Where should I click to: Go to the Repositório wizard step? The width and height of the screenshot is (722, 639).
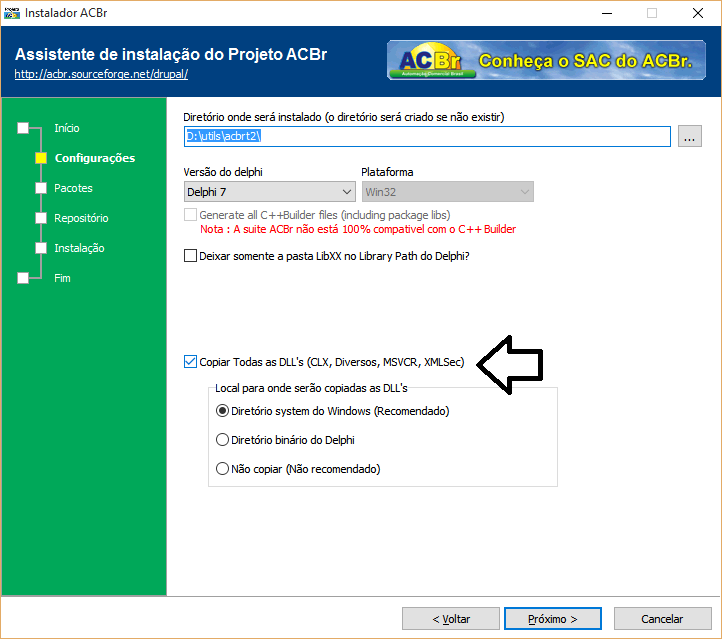[x=81, y=218]
